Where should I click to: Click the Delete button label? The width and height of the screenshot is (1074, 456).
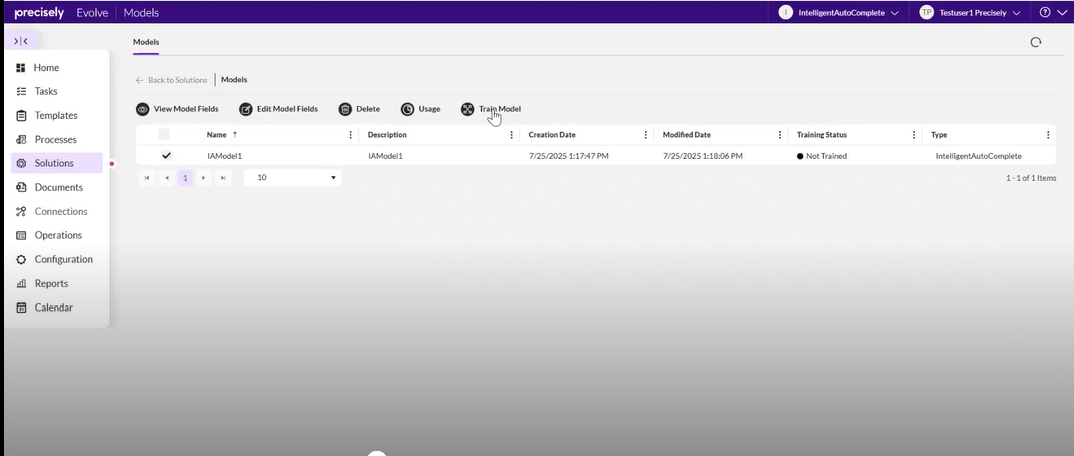point(368,109)
